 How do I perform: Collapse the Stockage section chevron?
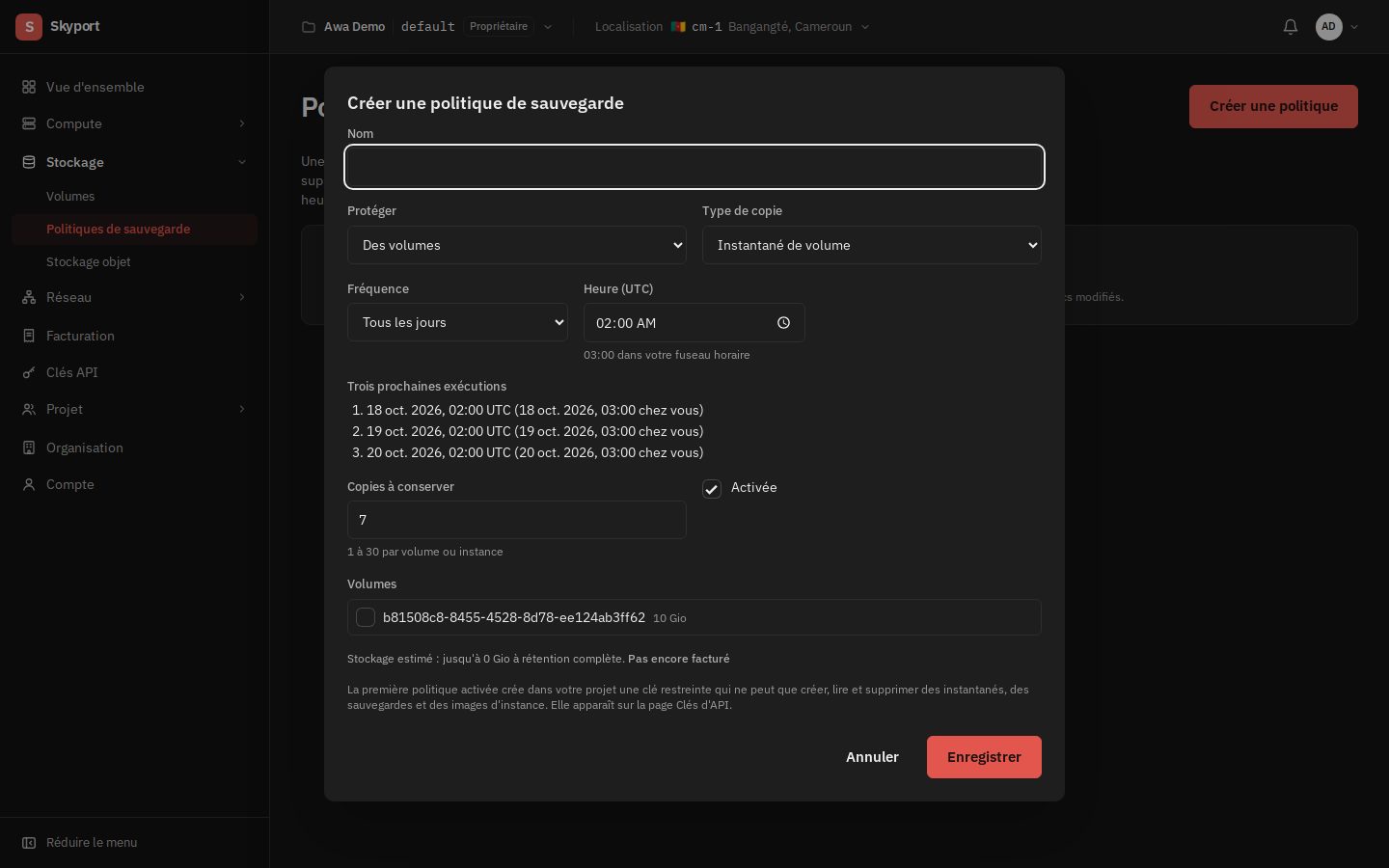point(242,162)
